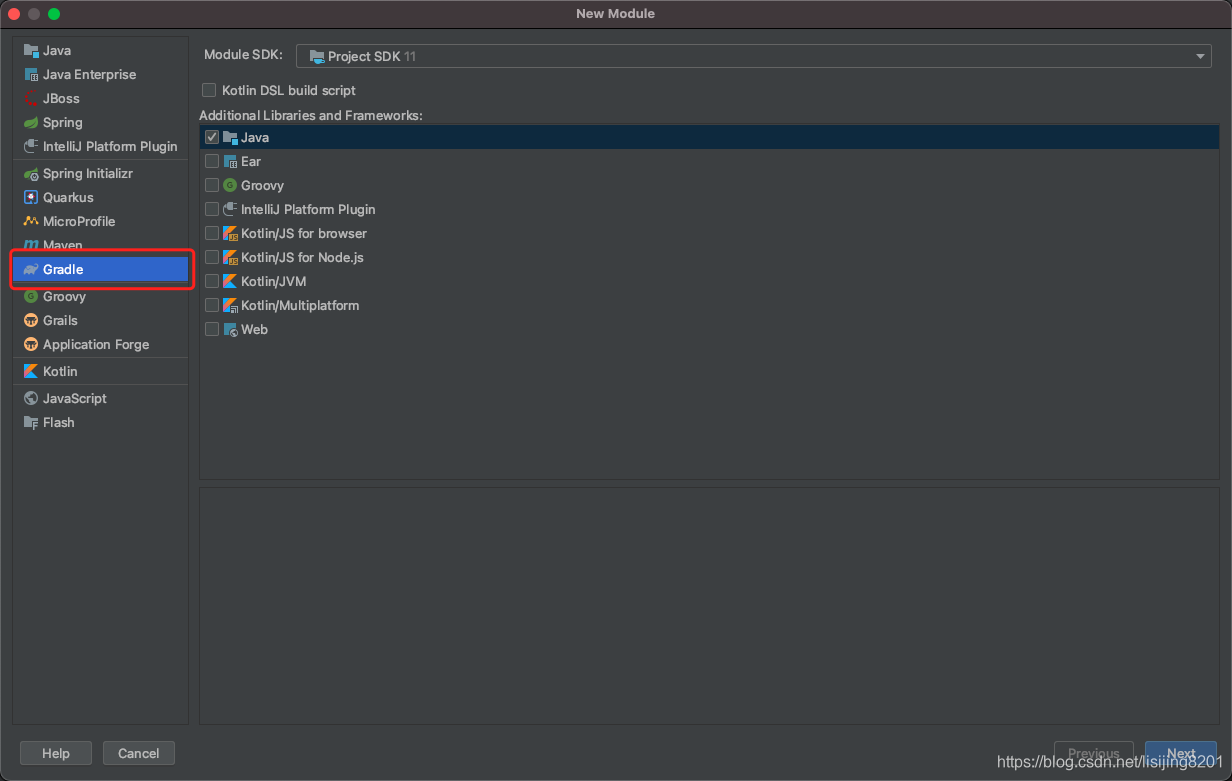Image resolution: width=1232 pixels, height=781 pixels.
Task: Select Java Enterprise module type
Action: (100, 74)
